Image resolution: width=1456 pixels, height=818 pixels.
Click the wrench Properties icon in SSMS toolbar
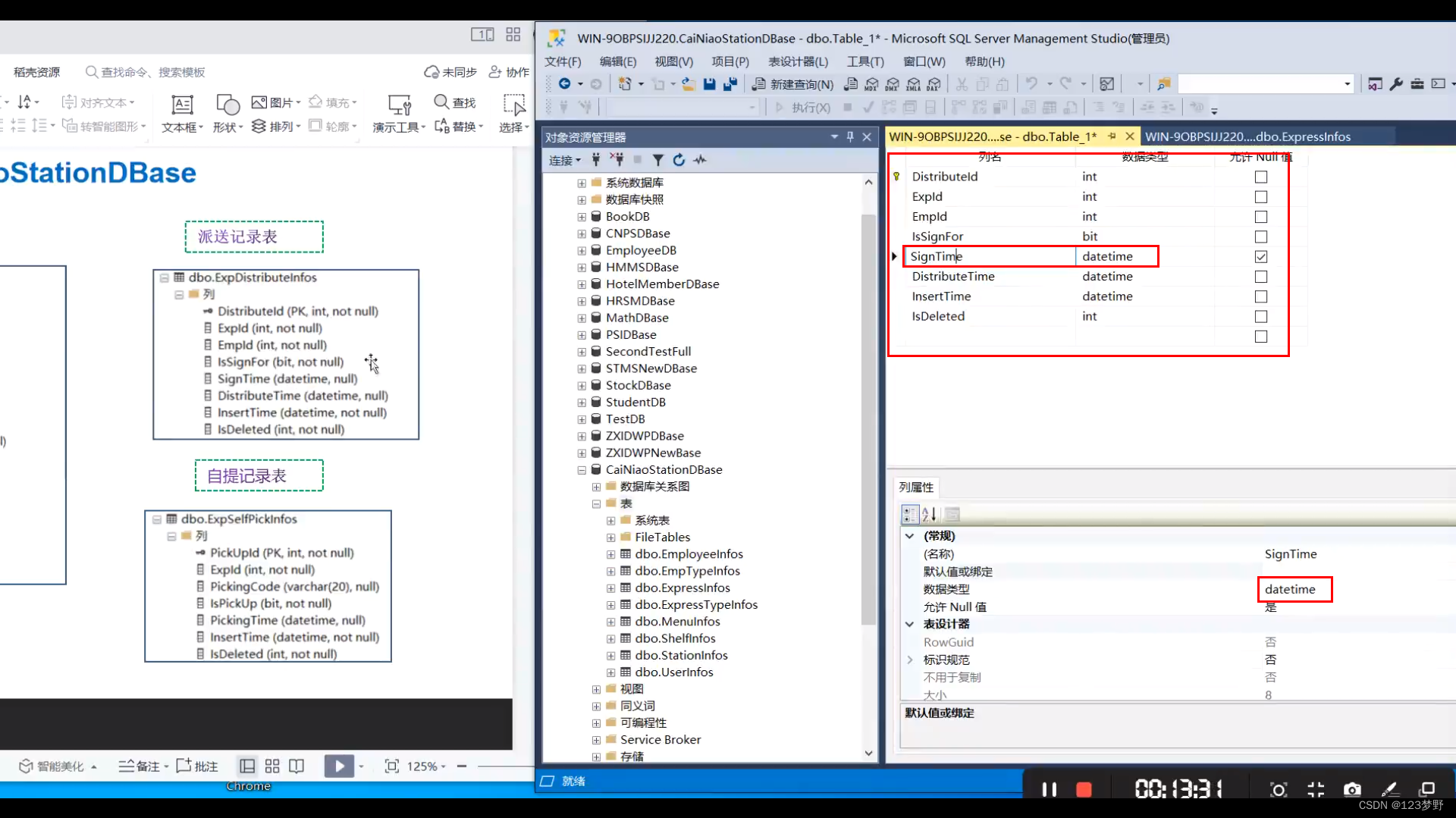(x=1396, y=84)
